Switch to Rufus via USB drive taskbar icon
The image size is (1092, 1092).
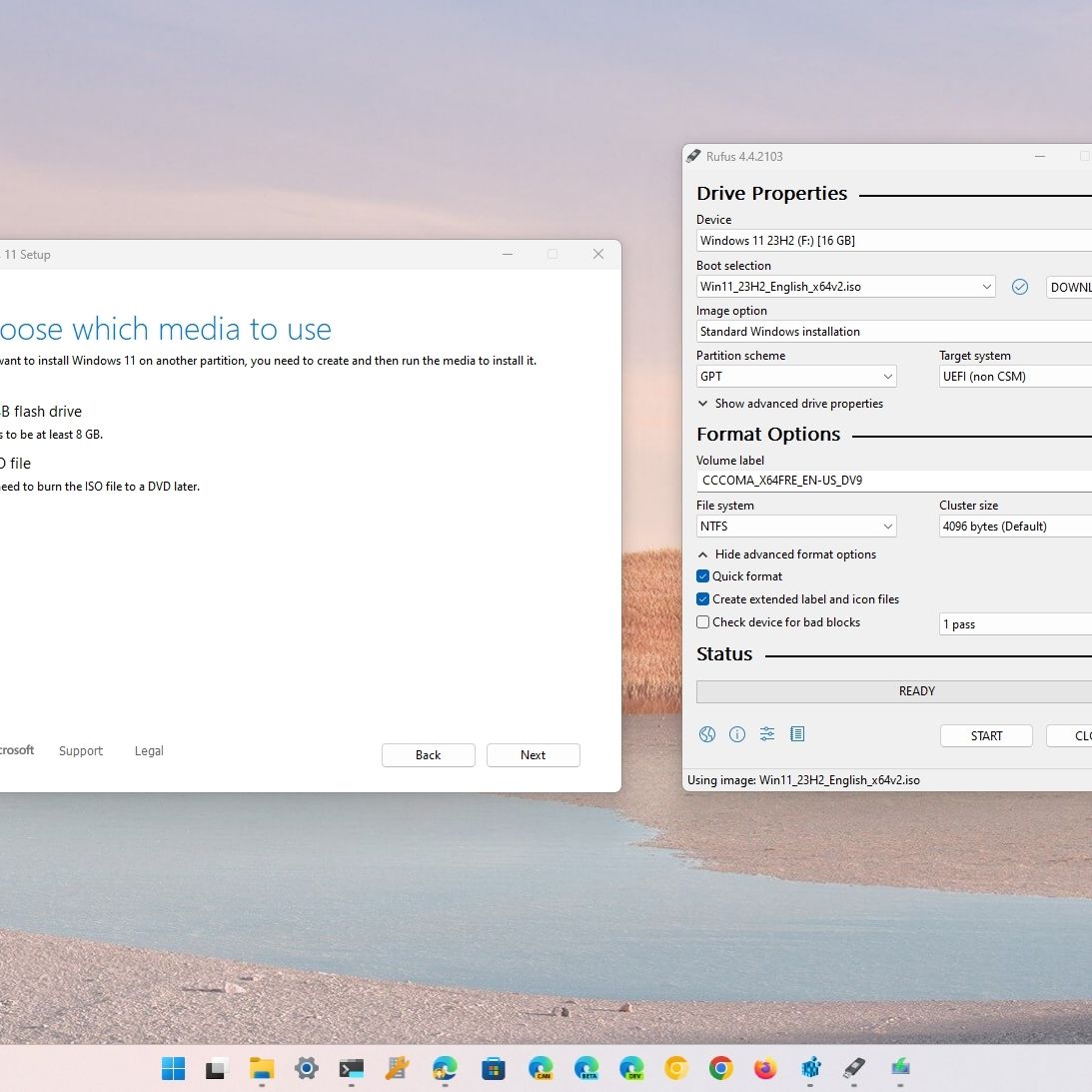(854, 1068)
